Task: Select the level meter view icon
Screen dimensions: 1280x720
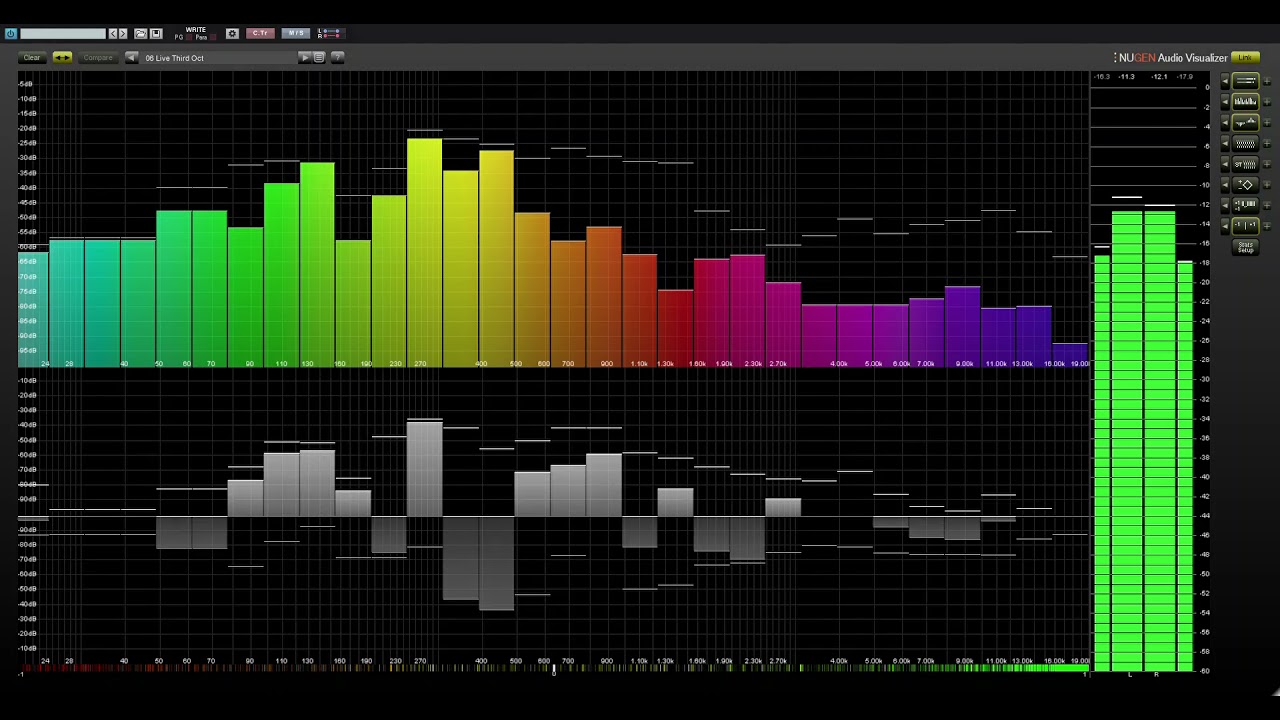Action: click(1245, 81)
